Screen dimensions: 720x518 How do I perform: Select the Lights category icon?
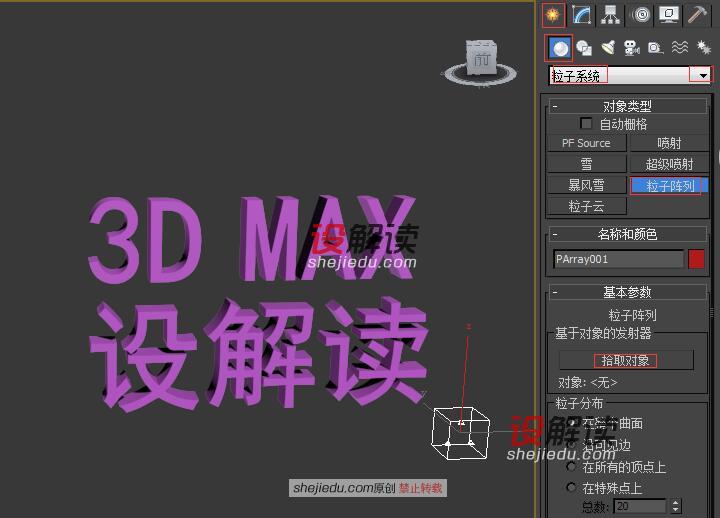(x=608, y=47)
